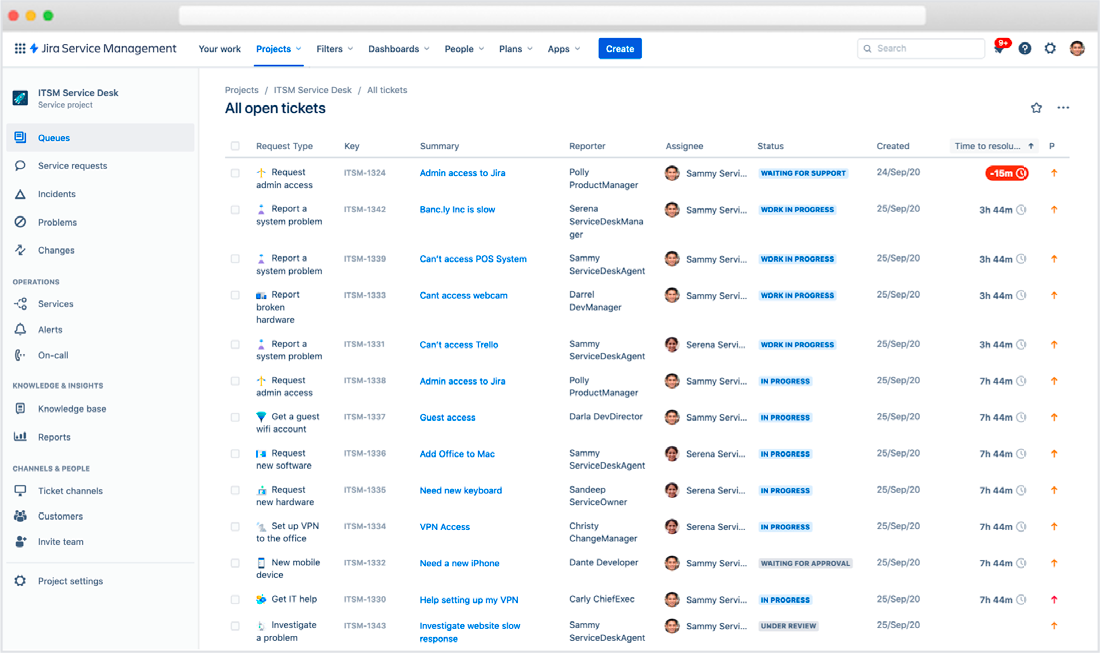
Task: Open Your work in top navigation
Action: (x=220, y=48)
